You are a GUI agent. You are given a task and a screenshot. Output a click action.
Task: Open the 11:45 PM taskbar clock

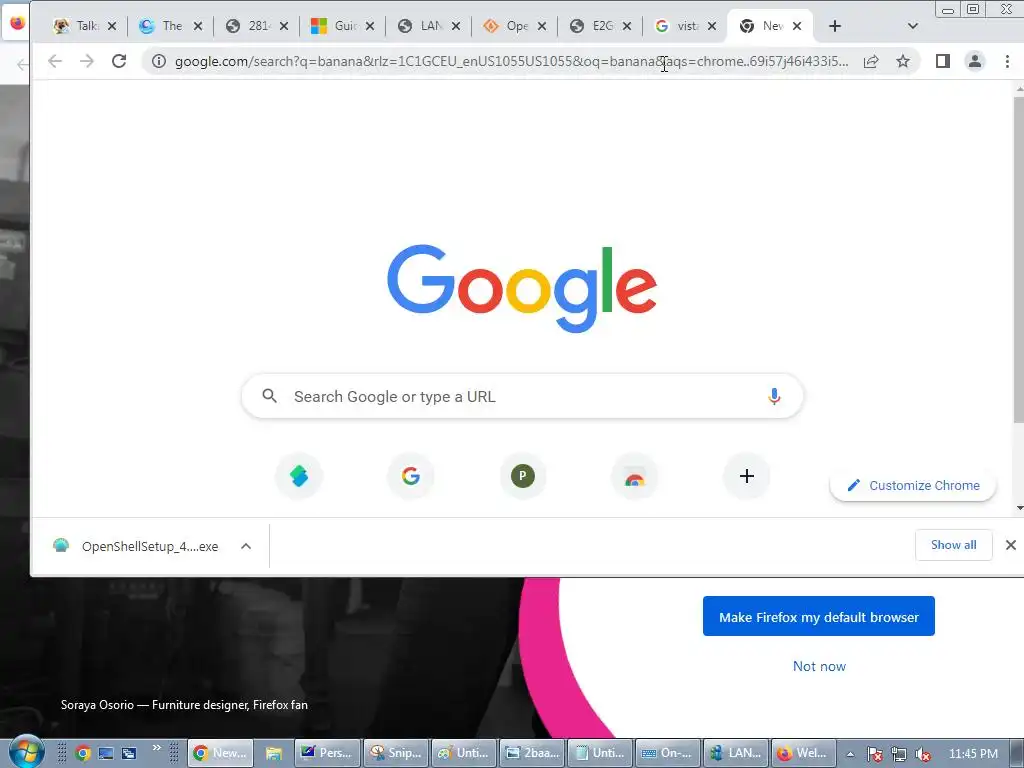[x=973, y=754]
